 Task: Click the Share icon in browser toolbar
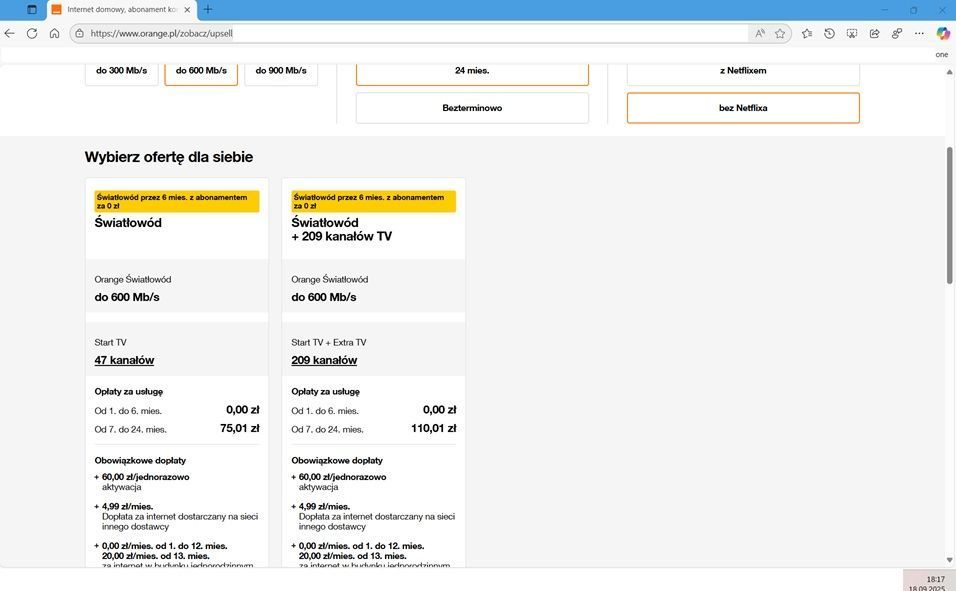click(x=874, y=33)
